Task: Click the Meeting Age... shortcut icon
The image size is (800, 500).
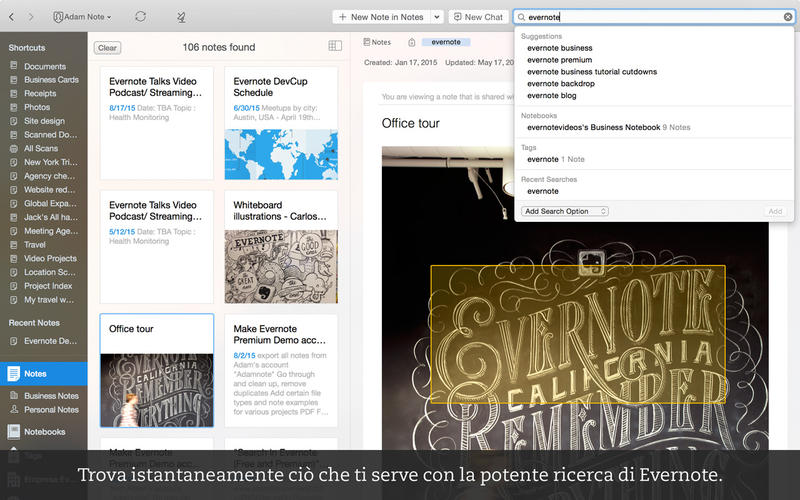Action: point(14,231)
